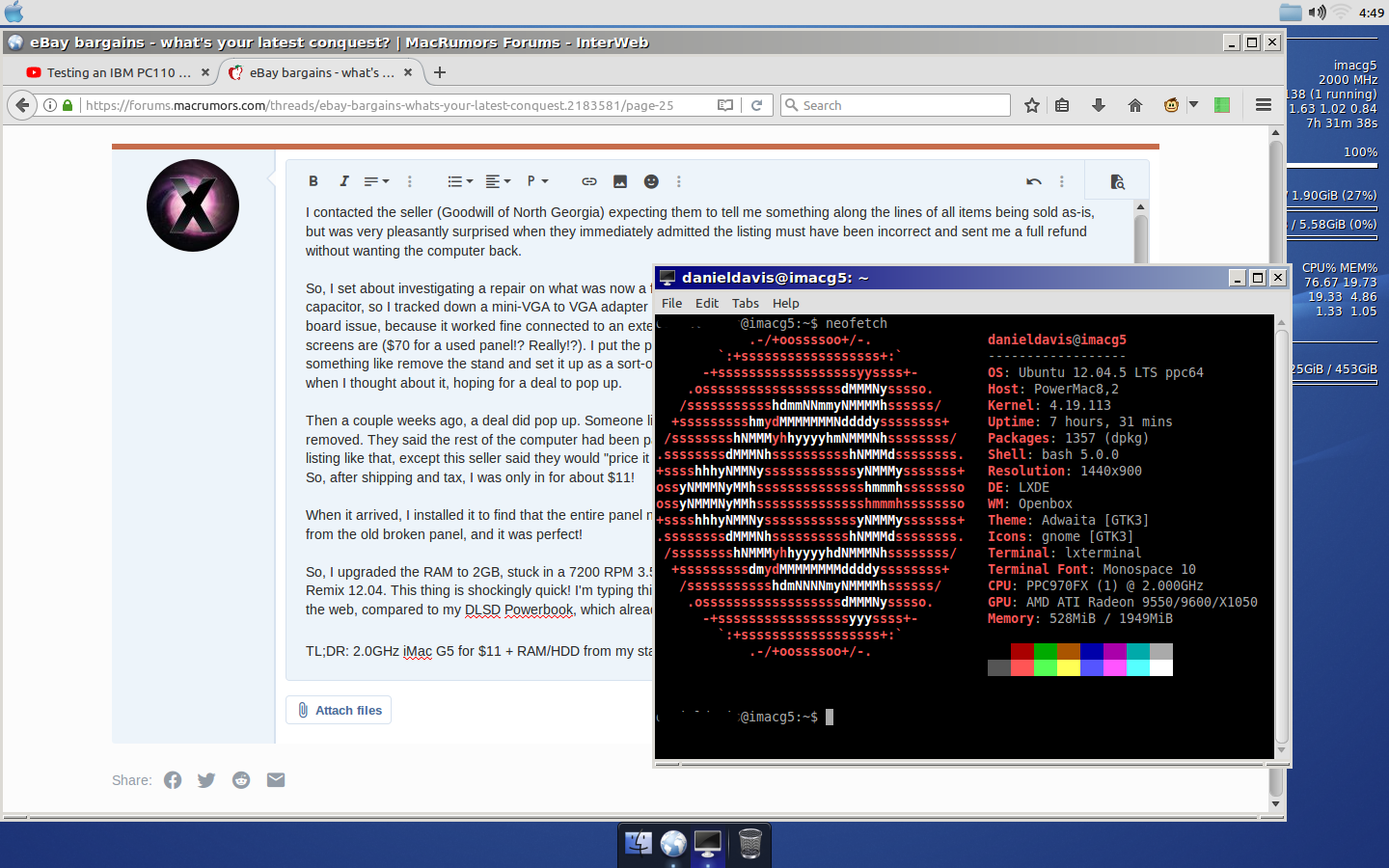Close the Testing an IBM PC110 tab

click(205, 72)
